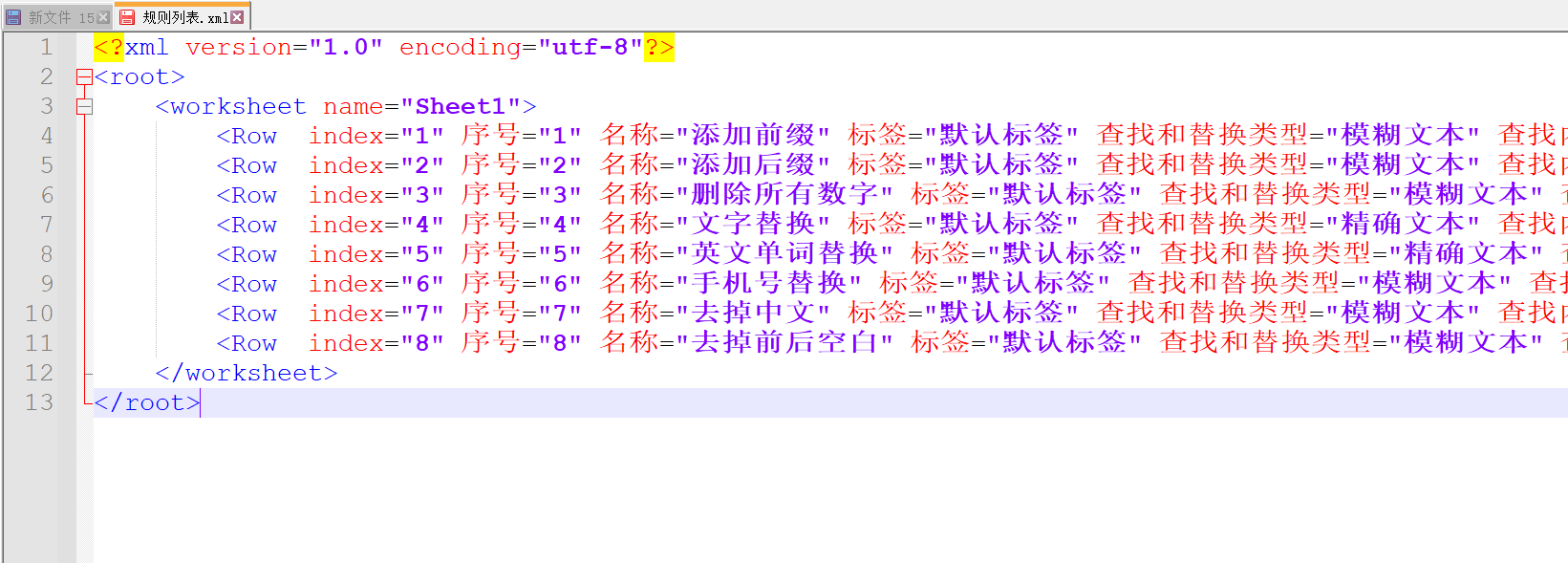Click the encoding value "utf-8"
Image resolution: width=1568 pixels, height=563 pixels.
[591, 47]
